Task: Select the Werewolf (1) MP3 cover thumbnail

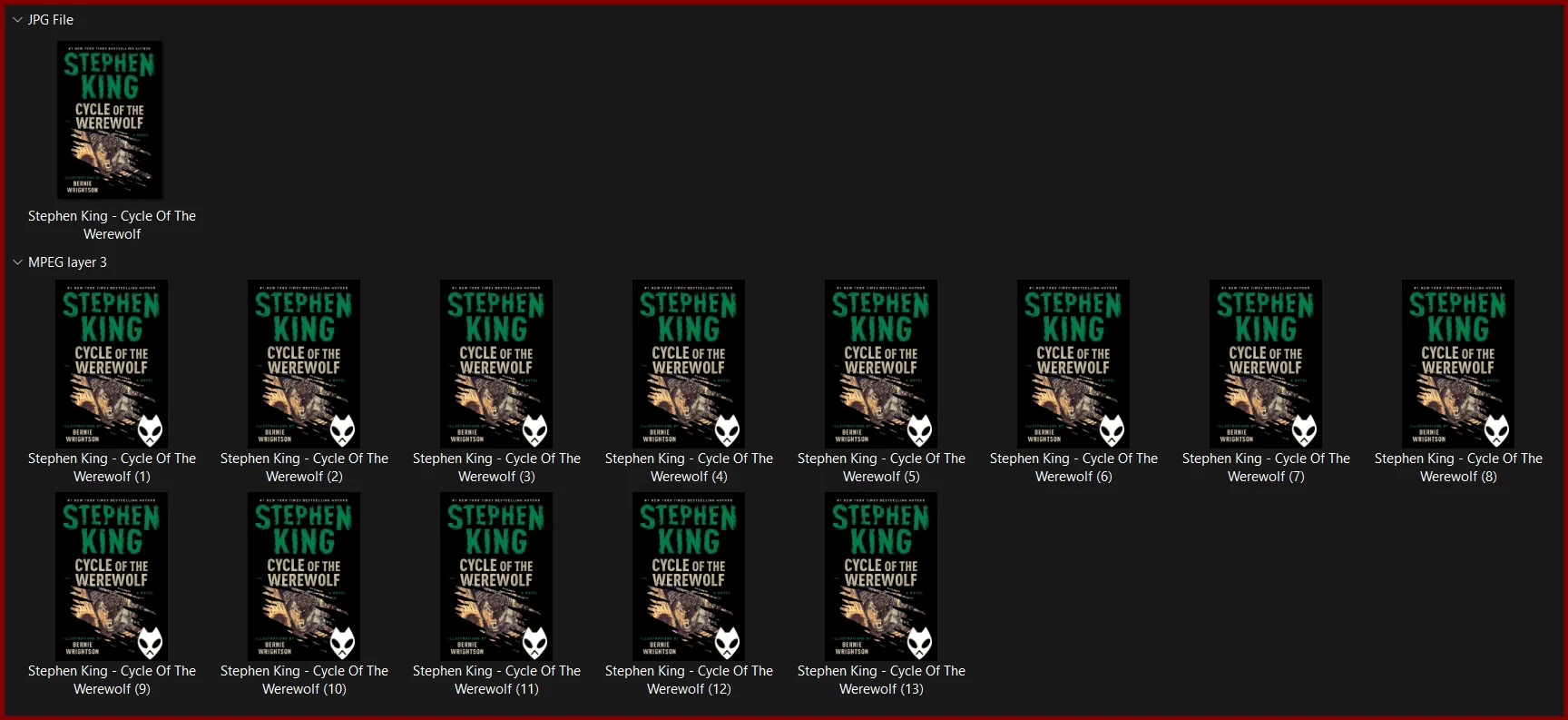Action: [x=112, y=364]
